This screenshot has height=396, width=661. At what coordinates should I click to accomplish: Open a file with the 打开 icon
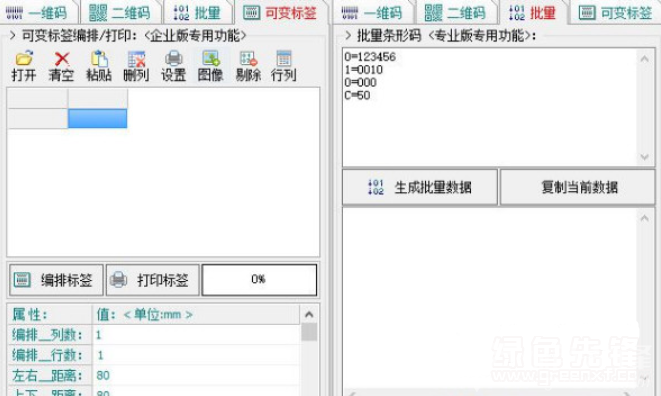pyautogui.click(x=24, y=66)
